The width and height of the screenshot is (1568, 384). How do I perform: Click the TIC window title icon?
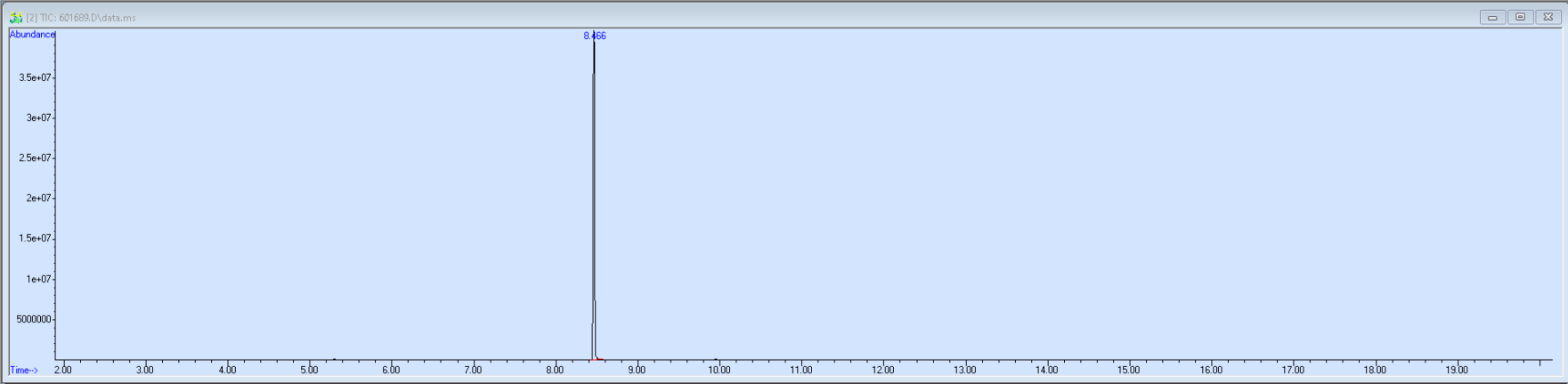pyautogui.click(x=16, y=18)
